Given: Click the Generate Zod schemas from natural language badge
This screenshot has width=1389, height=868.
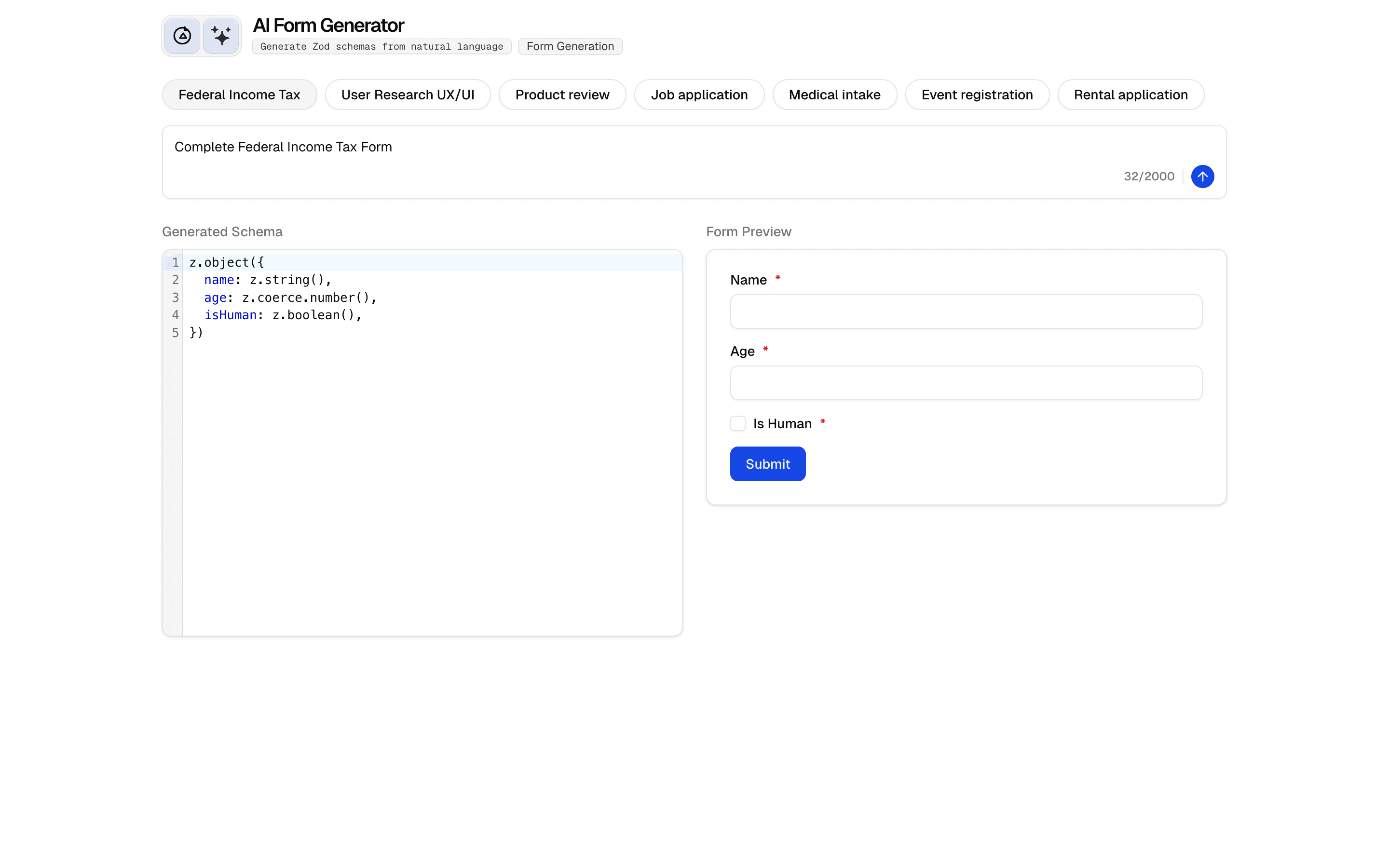Looking at the screenshot, I should (381, 46).
